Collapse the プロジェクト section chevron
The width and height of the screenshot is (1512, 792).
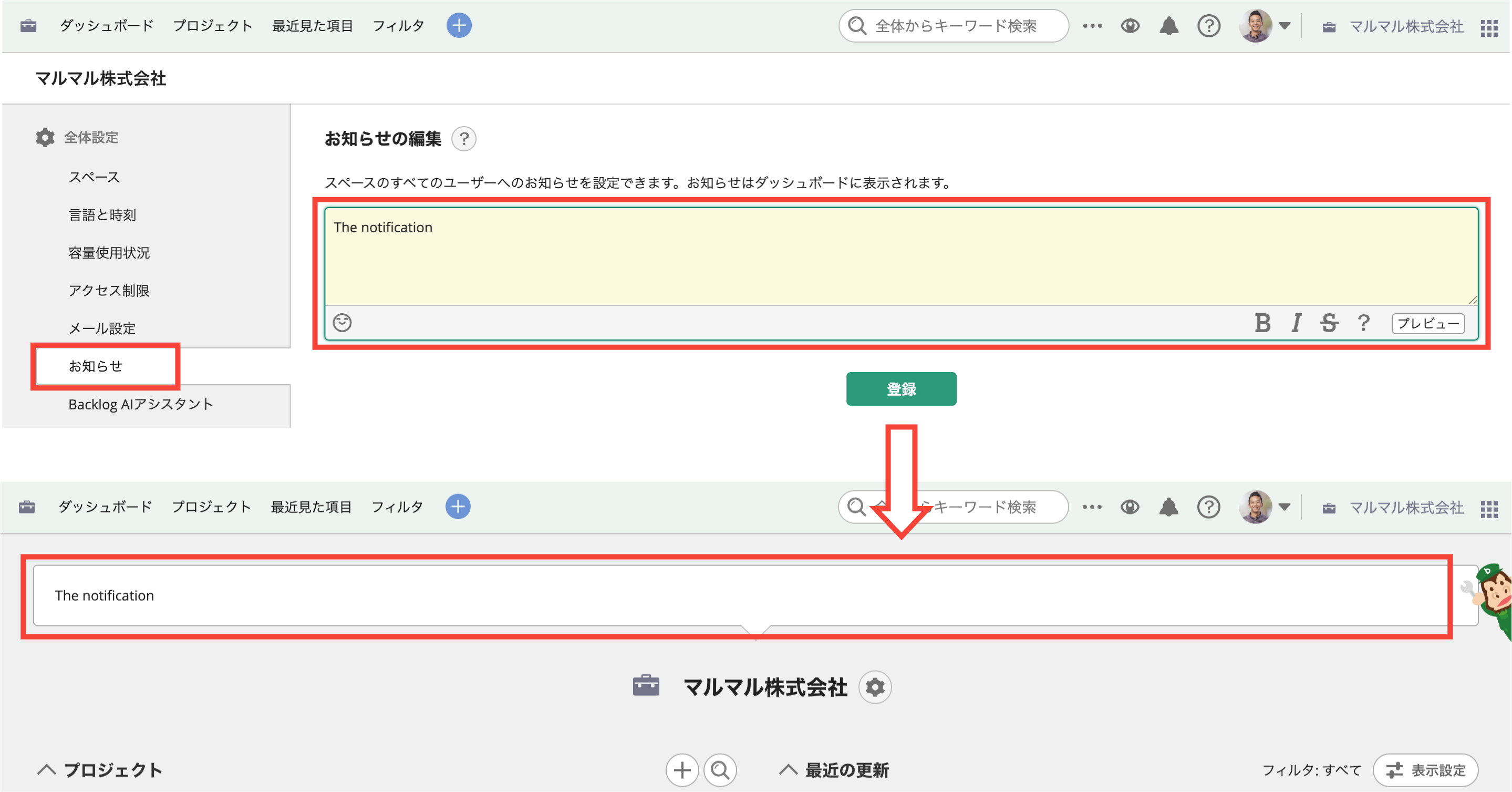click(47, 770)
